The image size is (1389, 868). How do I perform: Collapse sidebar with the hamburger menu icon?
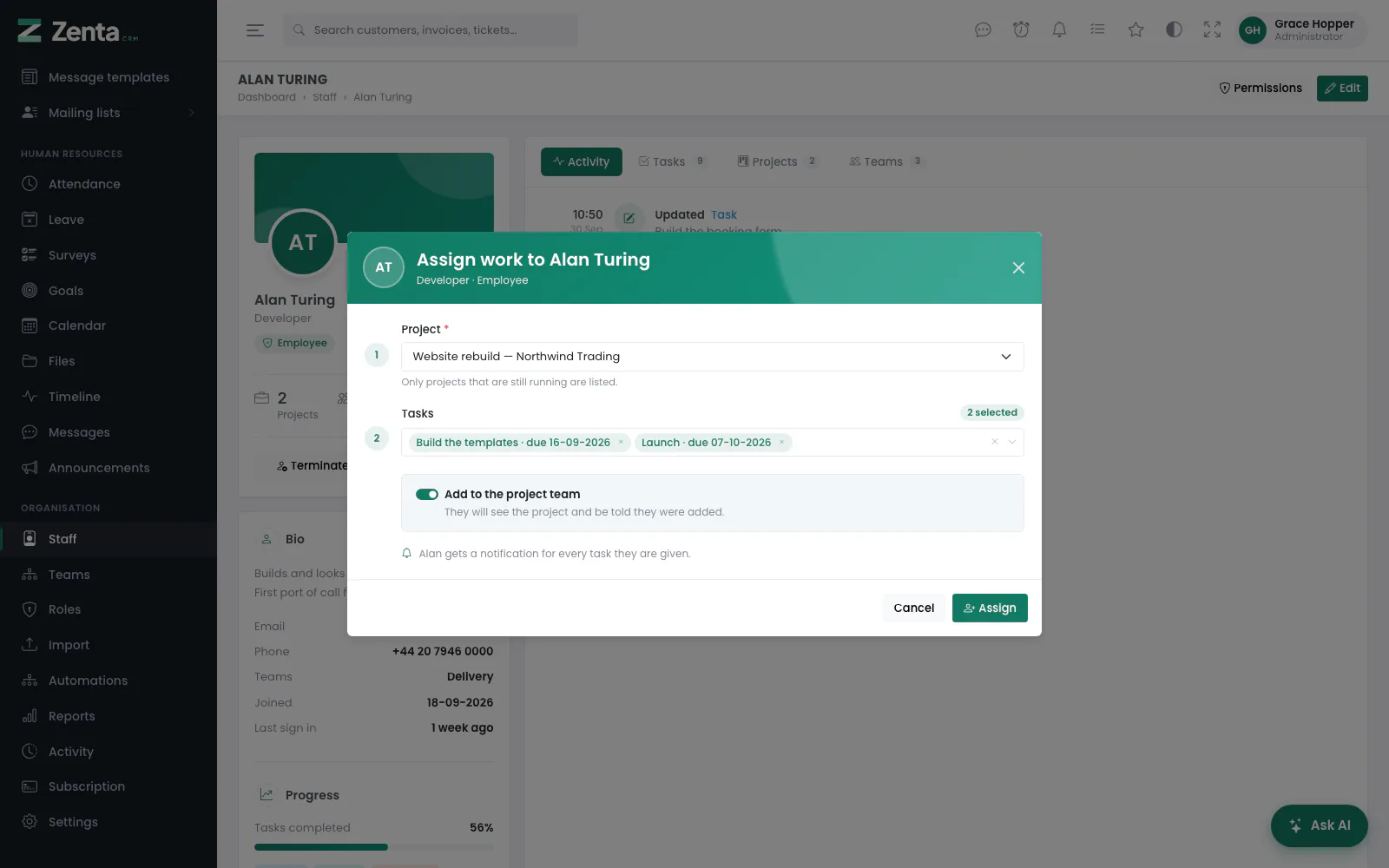click(x=254, y=30)
